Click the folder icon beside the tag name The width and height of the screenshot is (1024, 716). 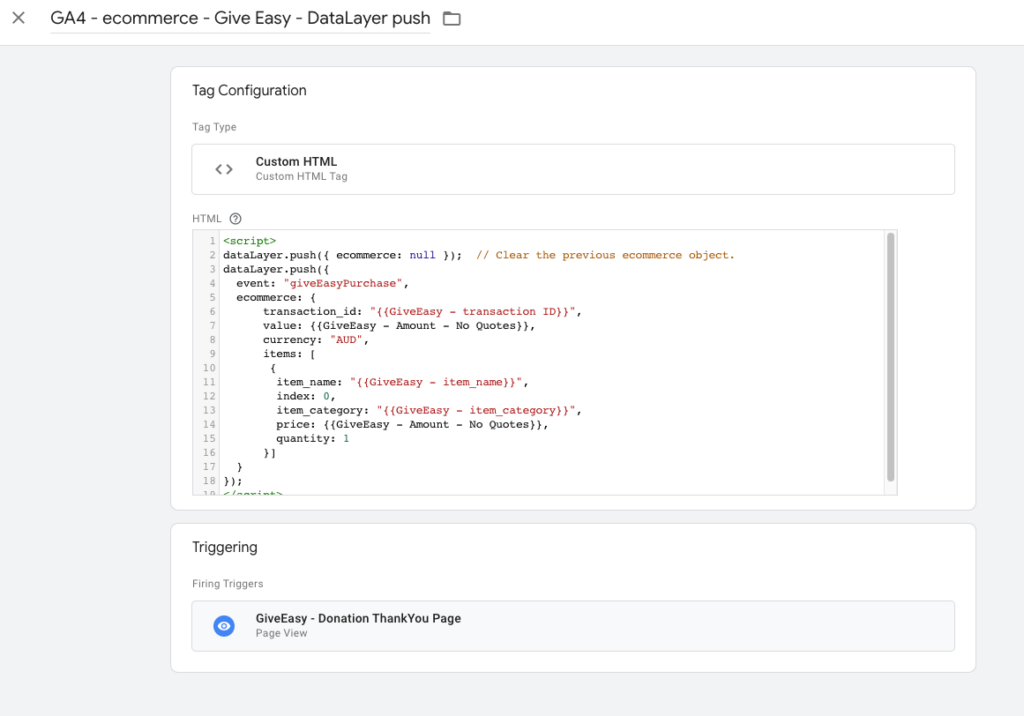(451, 17)
